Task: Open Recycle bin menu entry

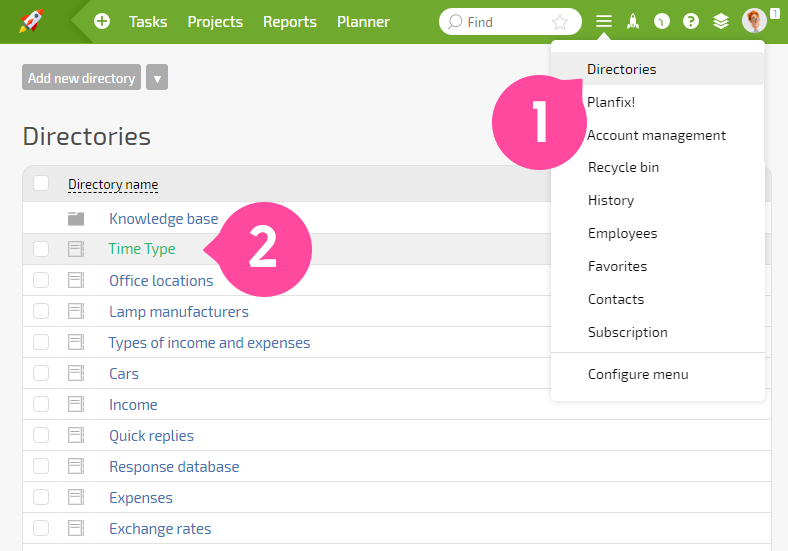Action: point(623,167)
